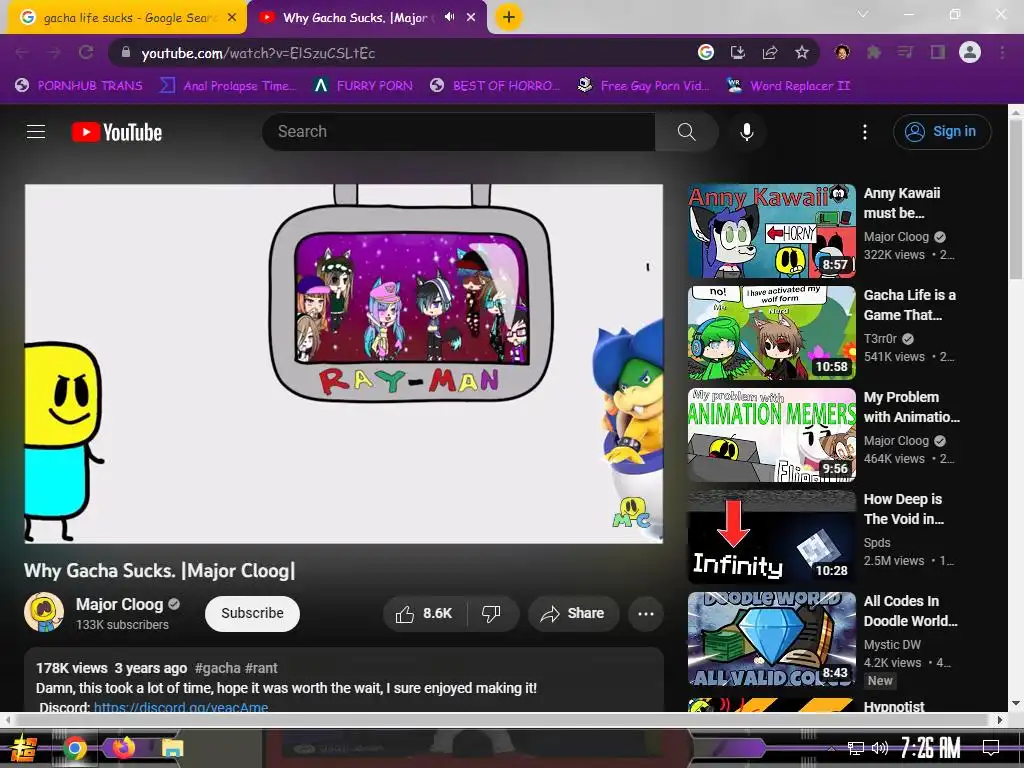This screenshot has width=1024, height=768.
Task: Click the magnifier search button
Action: tap(686, 132)
